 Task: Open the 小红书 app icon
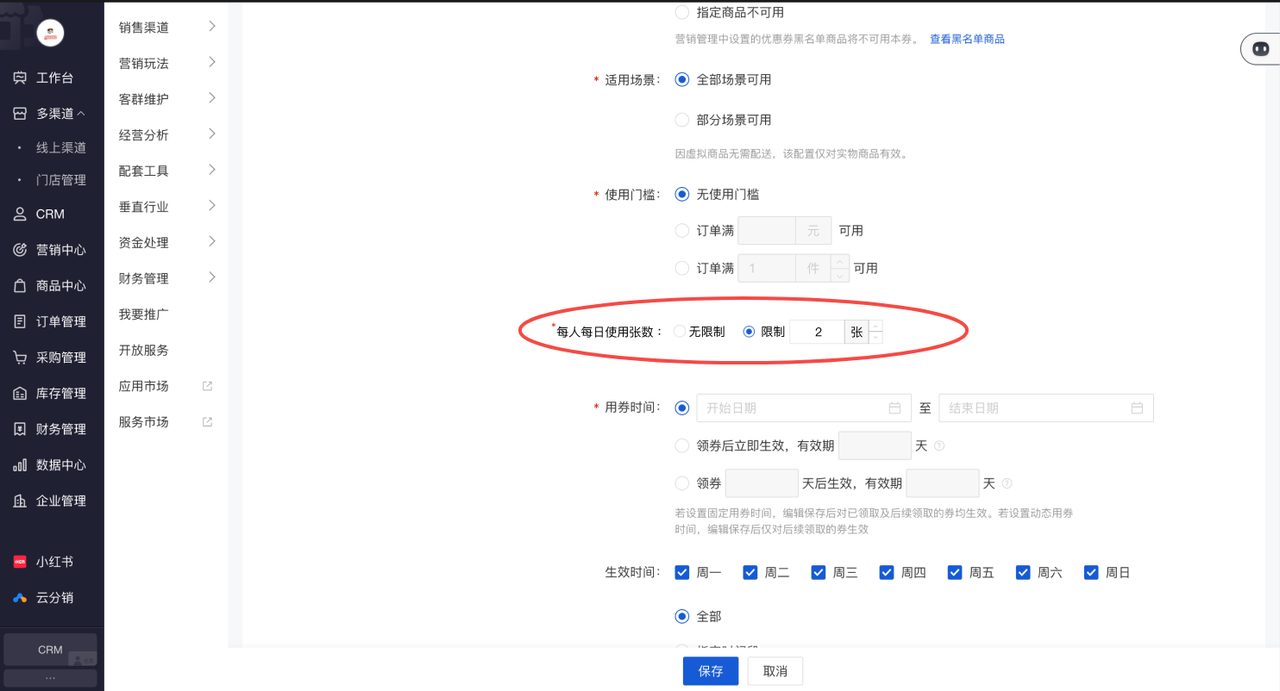[x=20, y=562]
